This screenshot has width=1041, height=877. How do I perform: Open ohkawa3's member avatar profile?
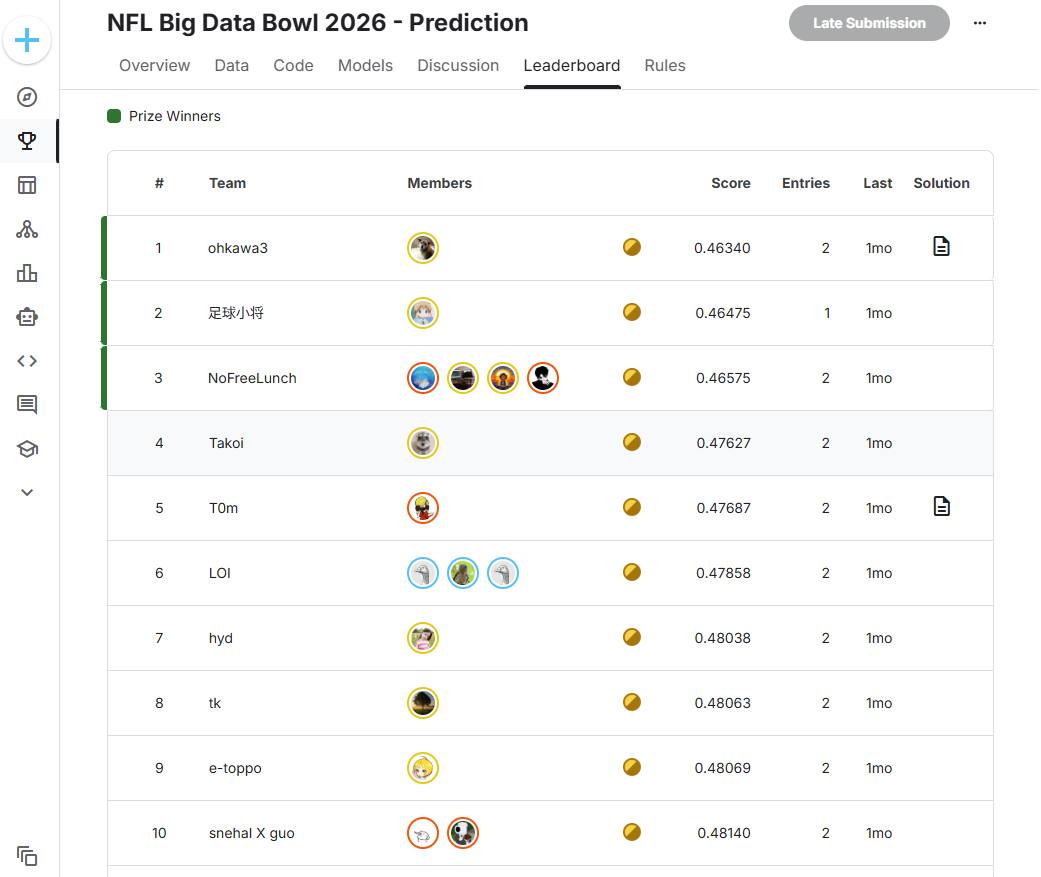tap(423, 248)
